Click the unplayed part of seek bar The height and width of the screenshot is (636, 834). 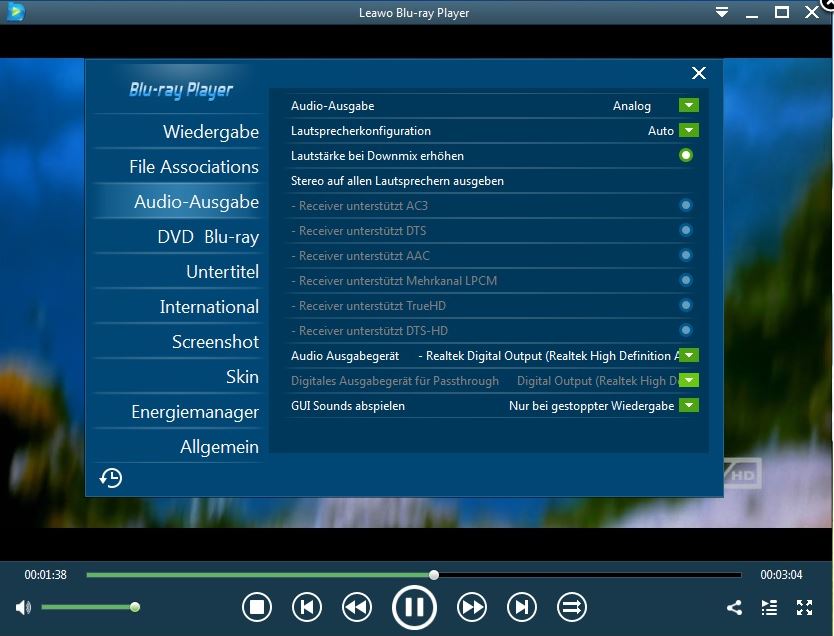[x=589, y=575]
